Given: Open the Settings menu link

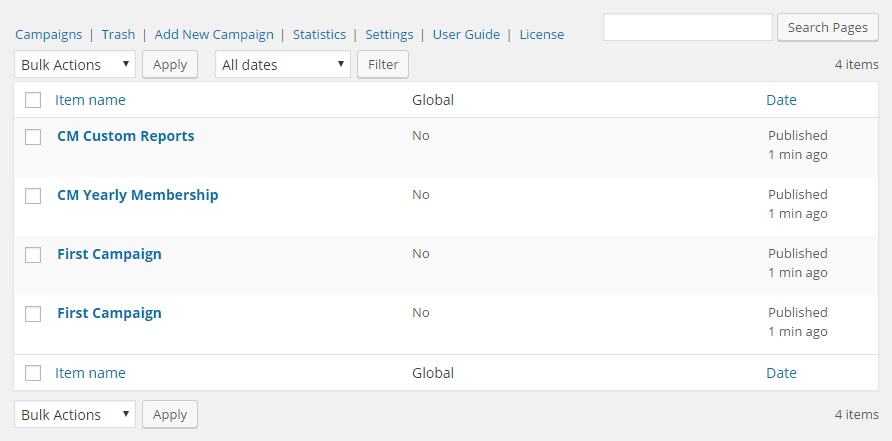Looking at the screenshot, I should click(x=389, y=35).
